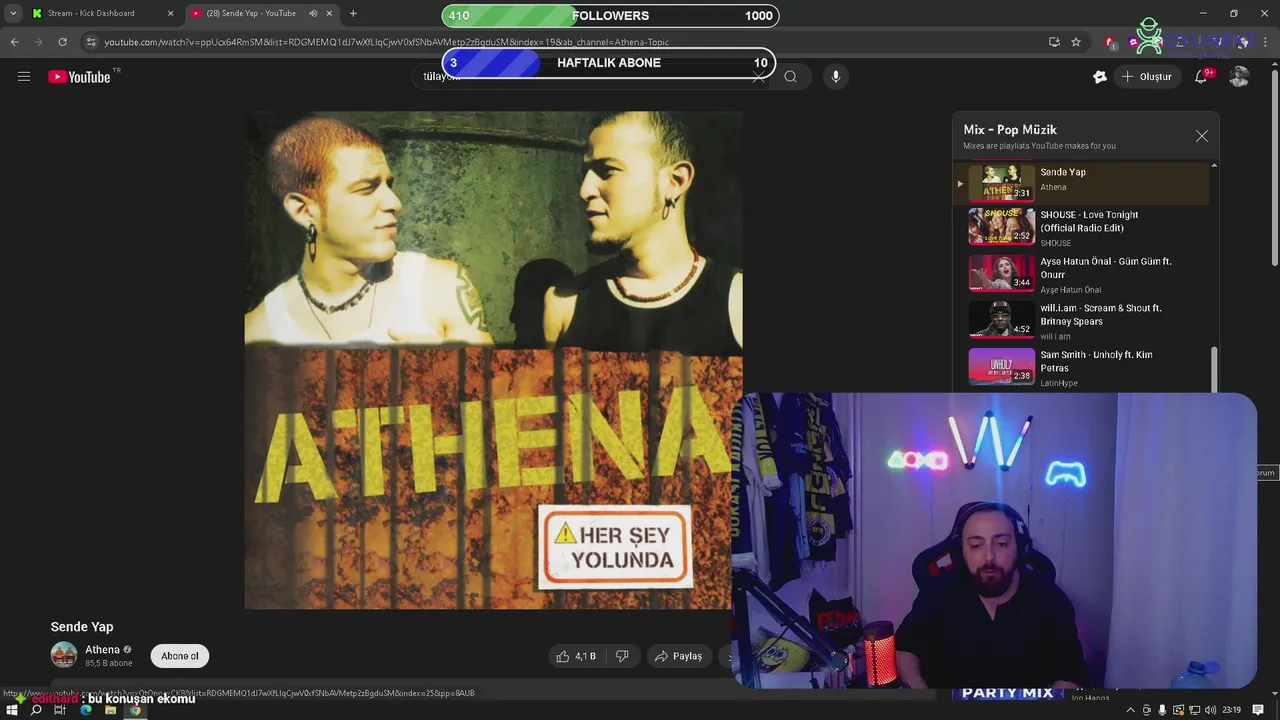Launch Microsoft Edge from taskbar
The height and width of the screenshot is (720, 1280).
pyautogui.click(x=86, y=710)
